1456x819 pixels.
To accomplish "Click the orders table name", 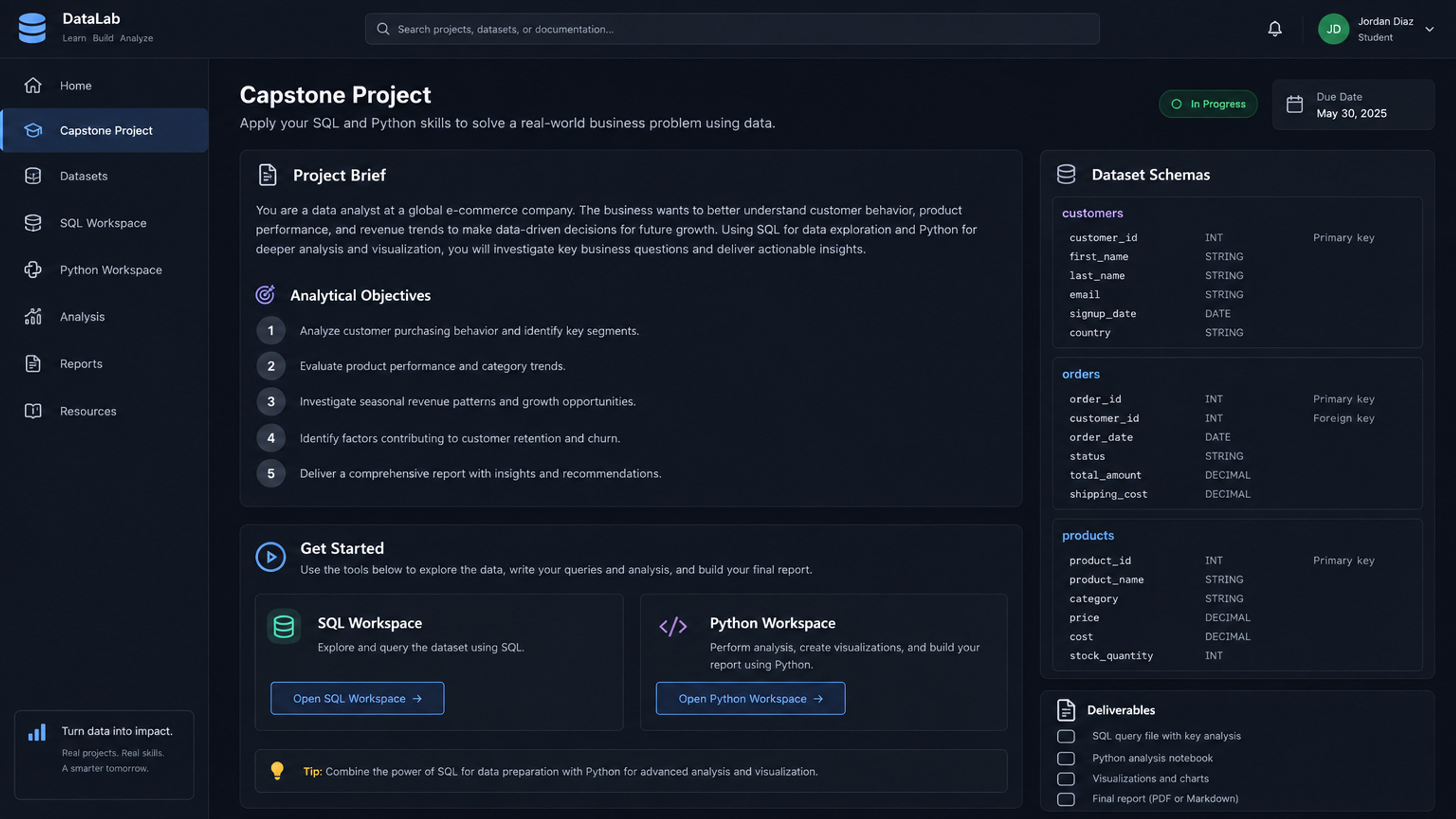I will point(1081,374).
